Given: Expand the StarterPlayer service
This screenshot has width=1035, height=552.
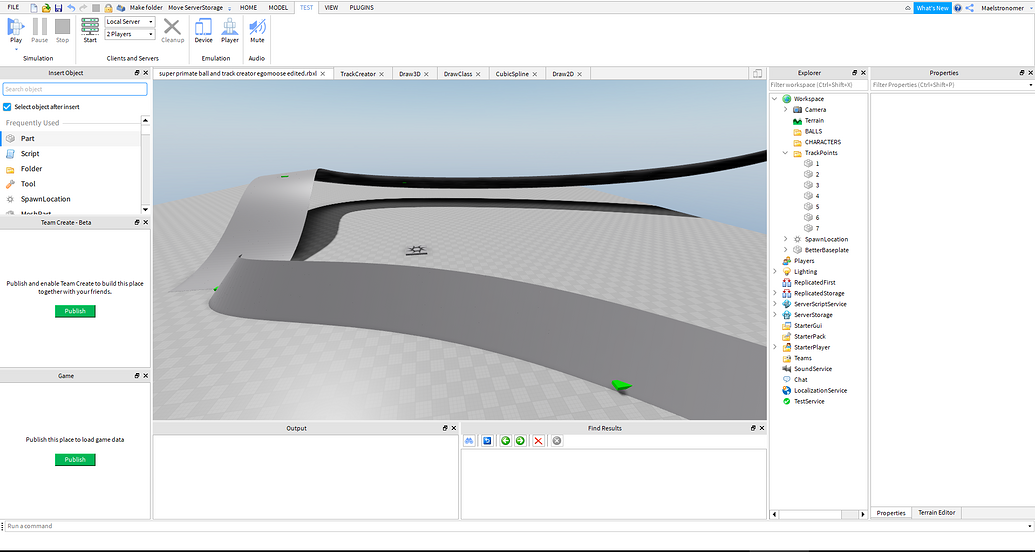Looking at the screenshot, I should (774, 347).
